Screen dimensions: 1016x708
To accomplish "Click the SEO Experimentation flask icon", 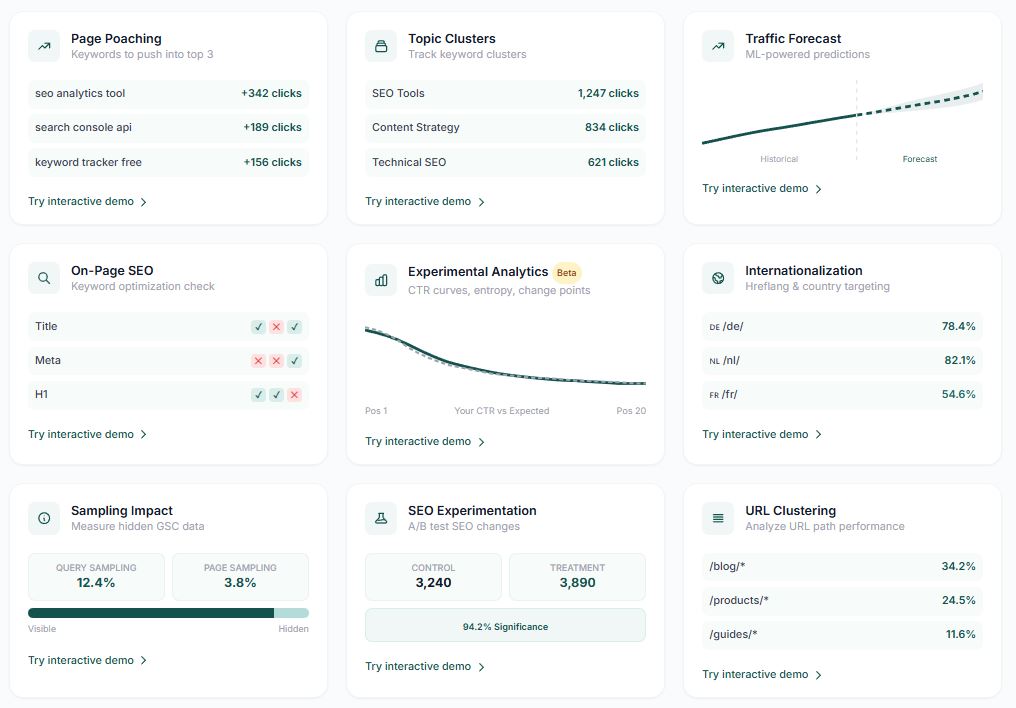I will click(381, 518).
